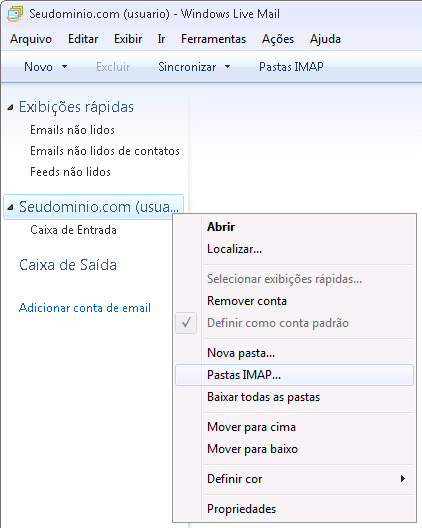Collapse the Exibições rápidas section triangle
422x528 pixels.
coord(10,107)
